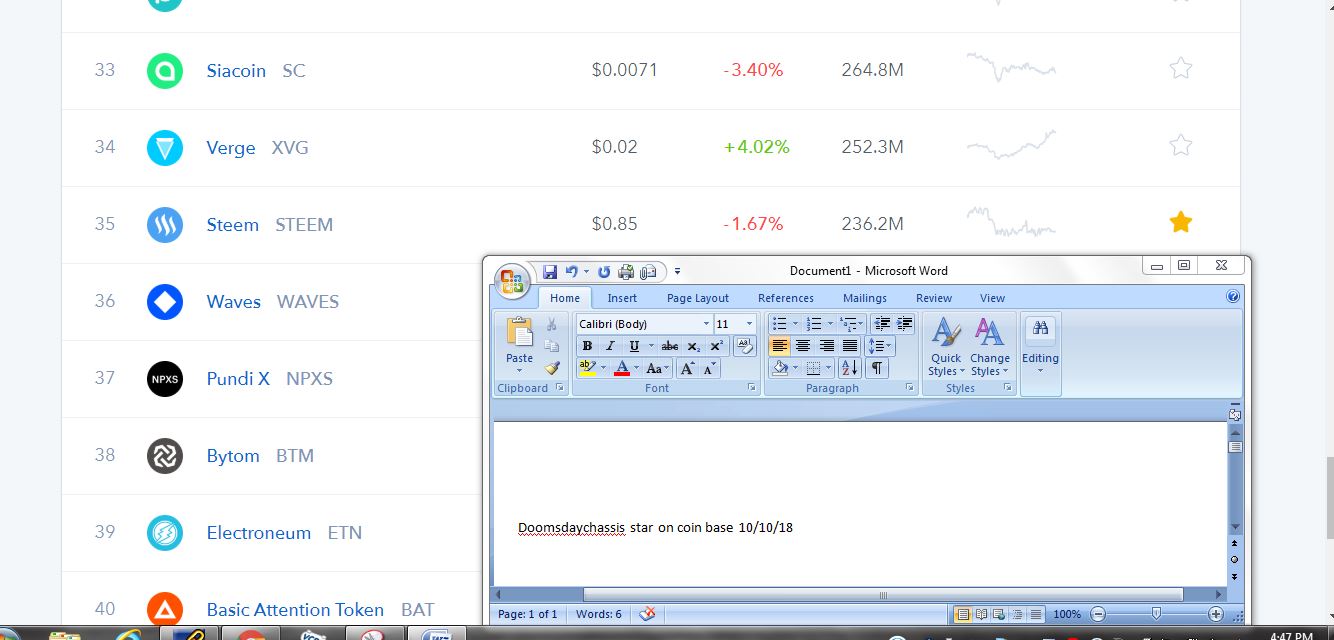
Task: Click the Clear Formatting icon
Action: coord(745,346)
